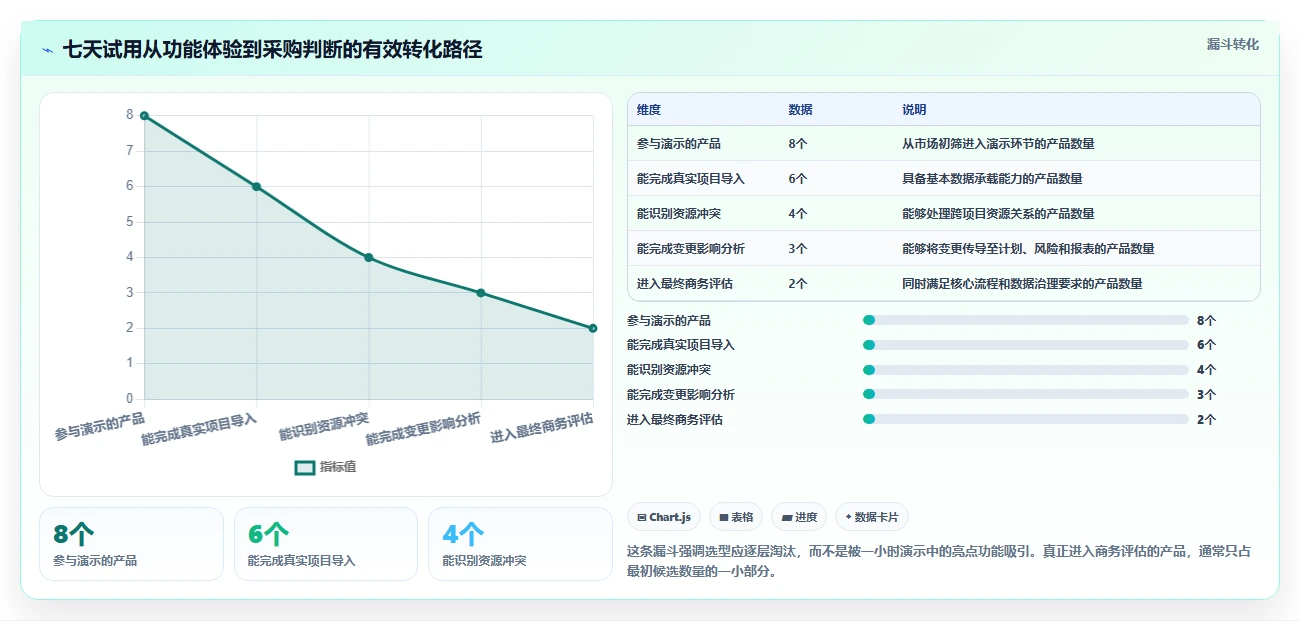
Task: Click the 4个 cell in the table
Action: (x=798, y=214)
